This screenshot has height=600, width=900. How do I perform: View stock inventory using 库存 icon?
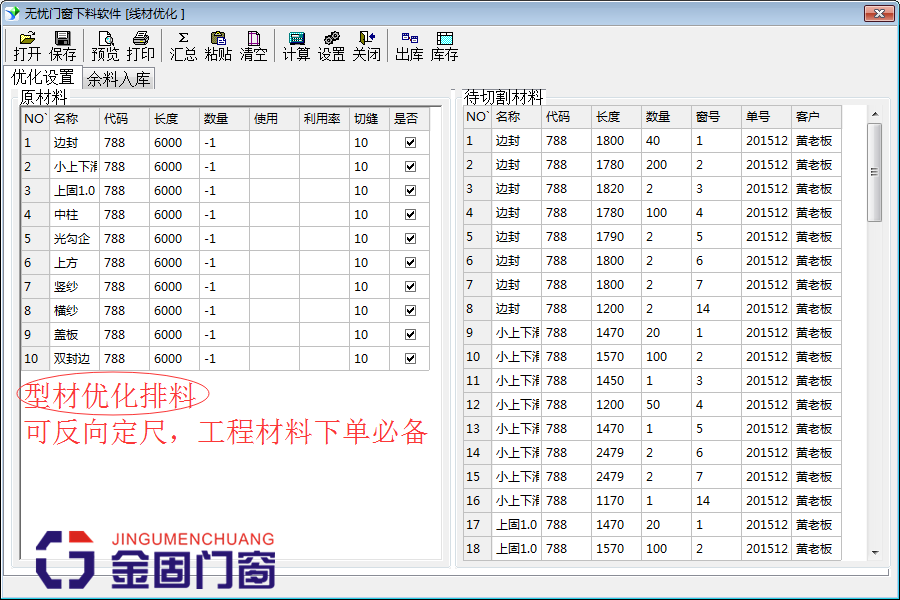[447, 43]
